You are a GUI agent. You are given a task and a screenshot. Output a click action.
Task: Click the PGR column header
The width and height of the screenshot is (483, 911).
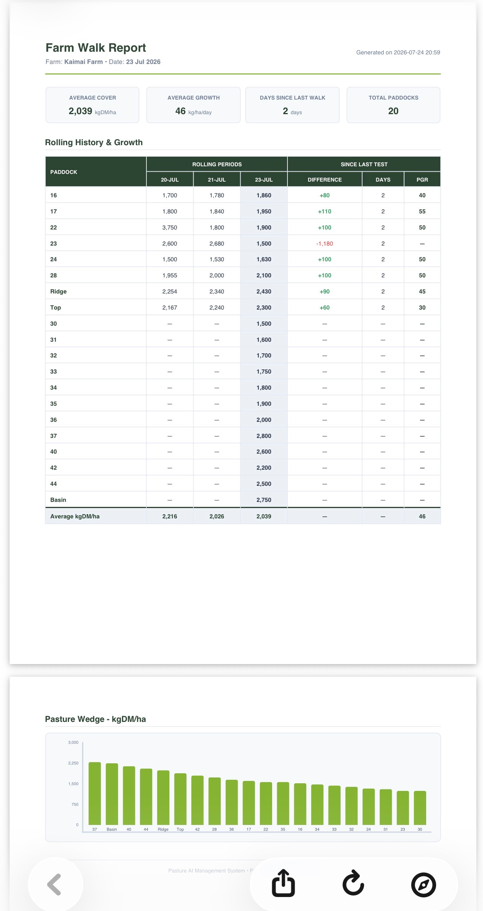422,180
